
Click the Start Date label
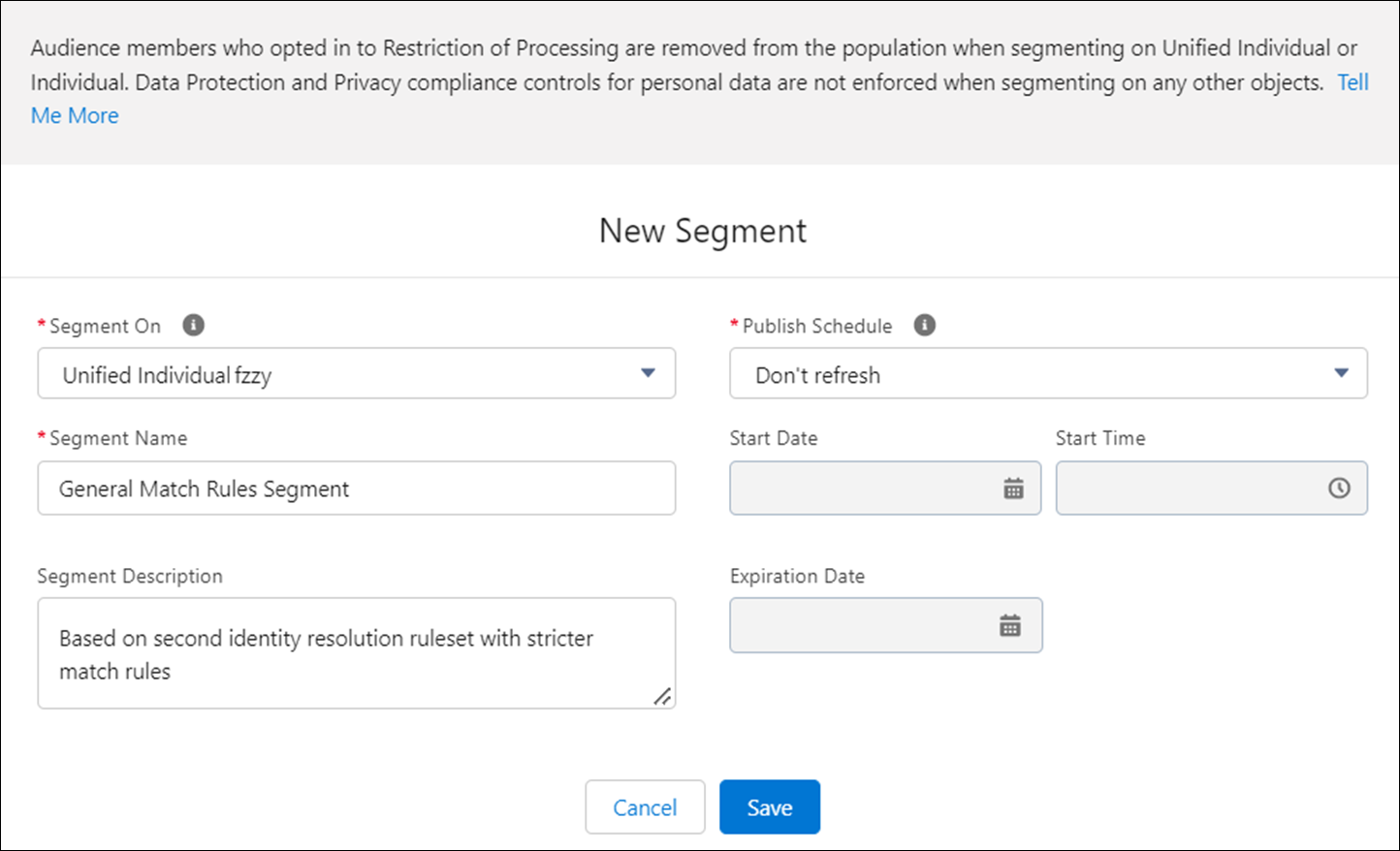click(774, 438)
